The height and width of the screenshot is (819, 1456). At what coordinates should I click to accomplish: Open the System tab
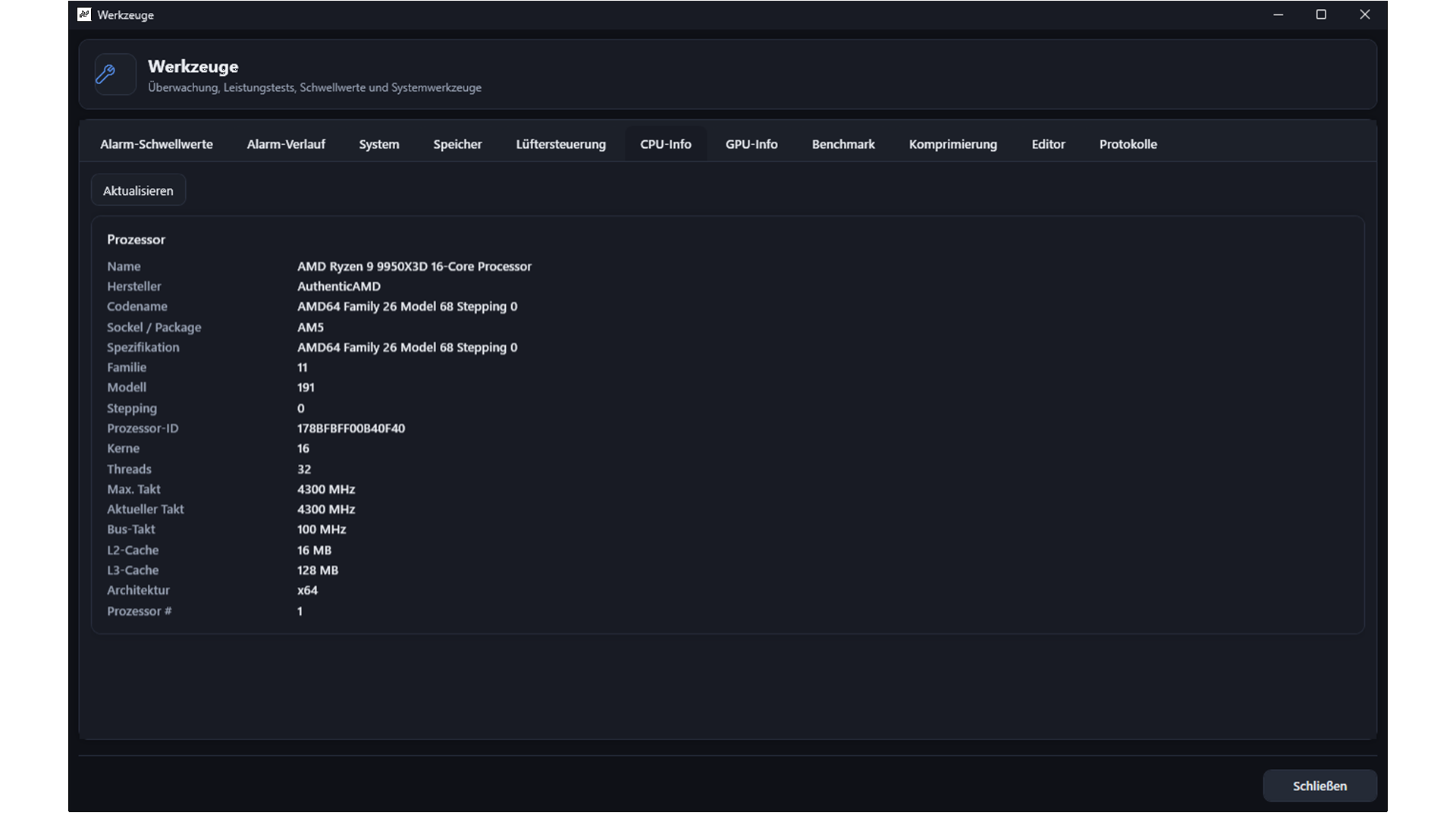379,144
